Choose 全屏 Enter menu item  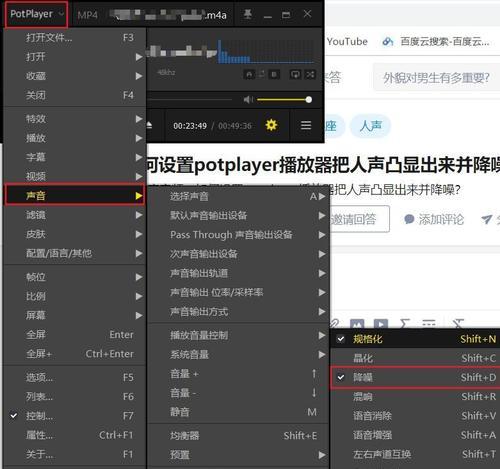click(75, 334)
